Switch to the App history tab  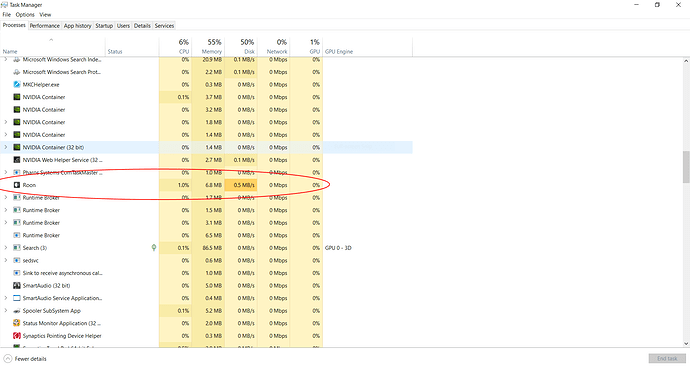(77, 26)
